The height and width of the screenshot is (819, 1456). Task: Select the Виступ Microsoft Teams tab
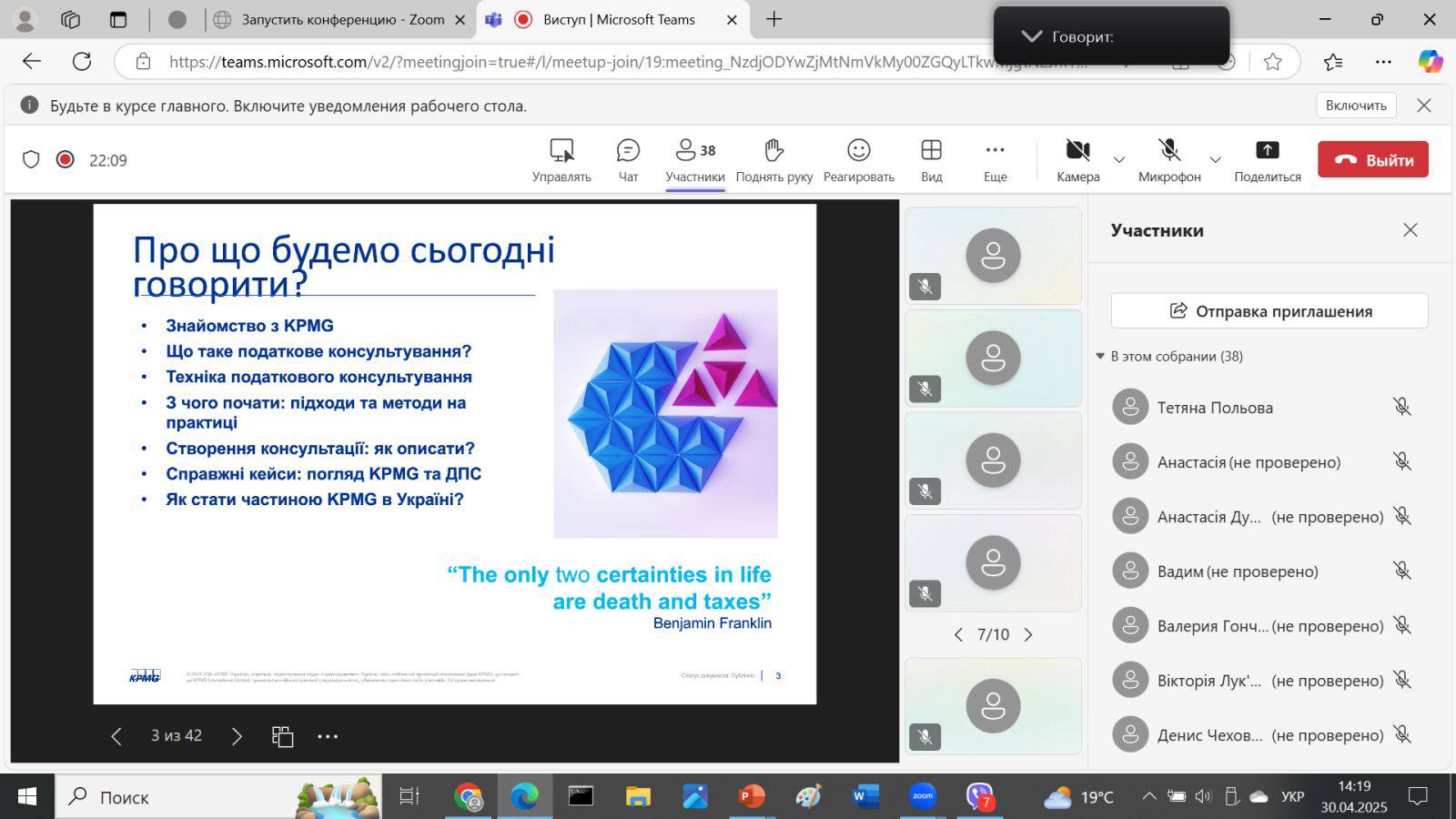619,19
